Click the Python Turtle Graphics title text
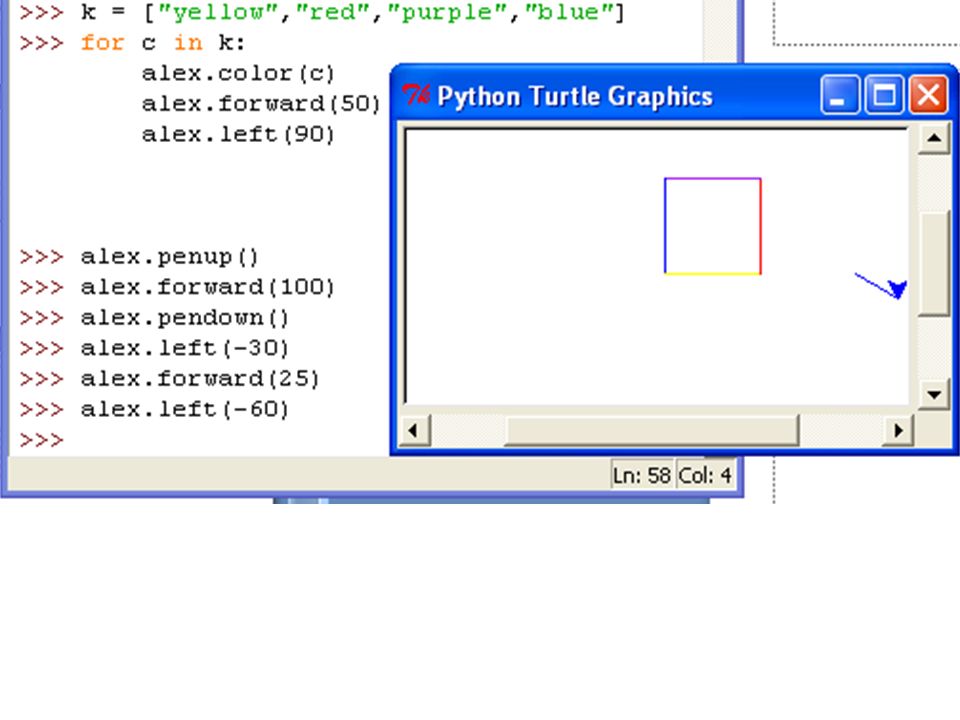The width and height of the screenshot is (960, 720). tap(575, 97)
